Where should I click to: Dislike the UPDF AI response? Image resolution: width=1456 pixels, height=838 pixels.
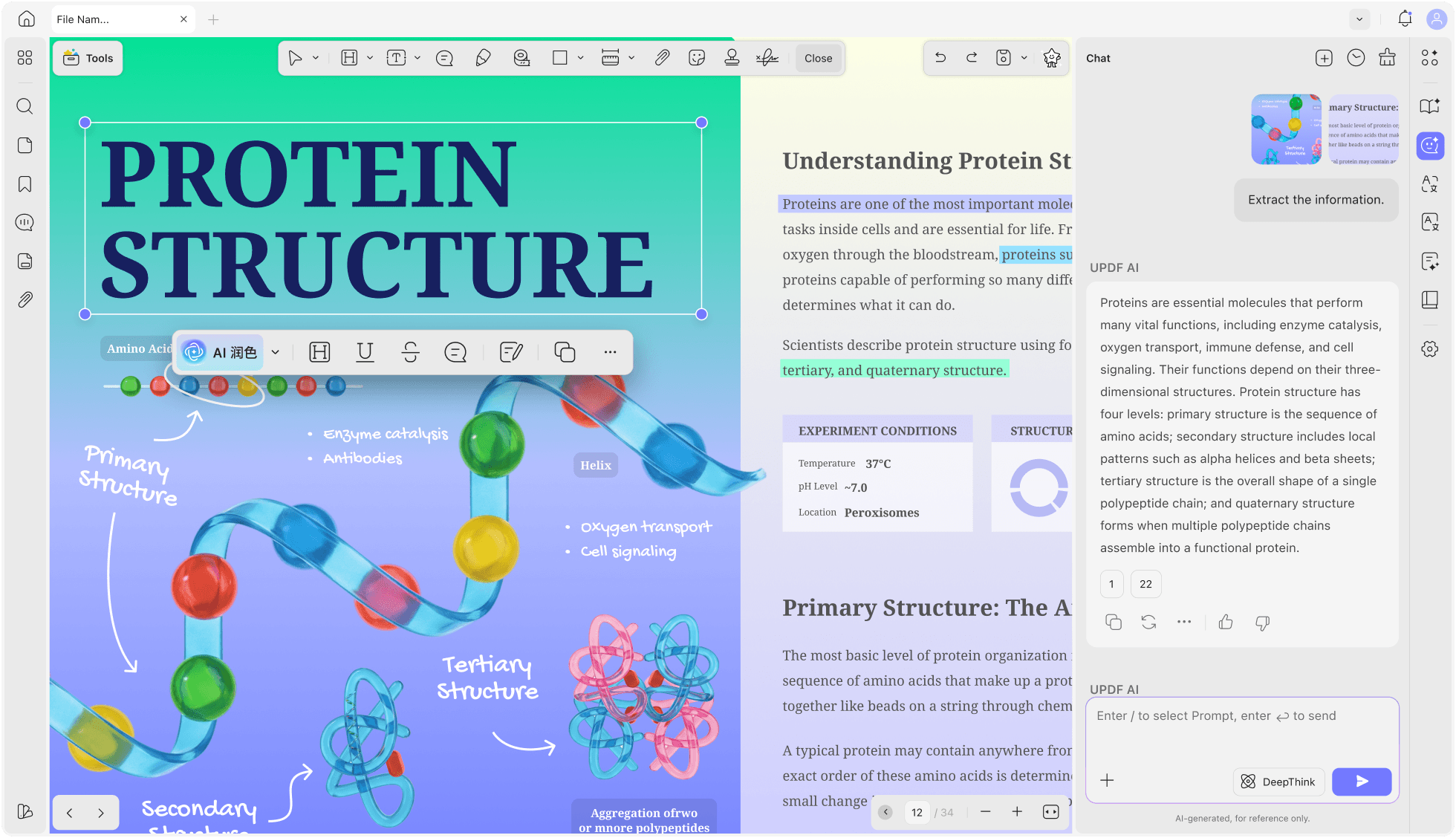click(1262, 623)
